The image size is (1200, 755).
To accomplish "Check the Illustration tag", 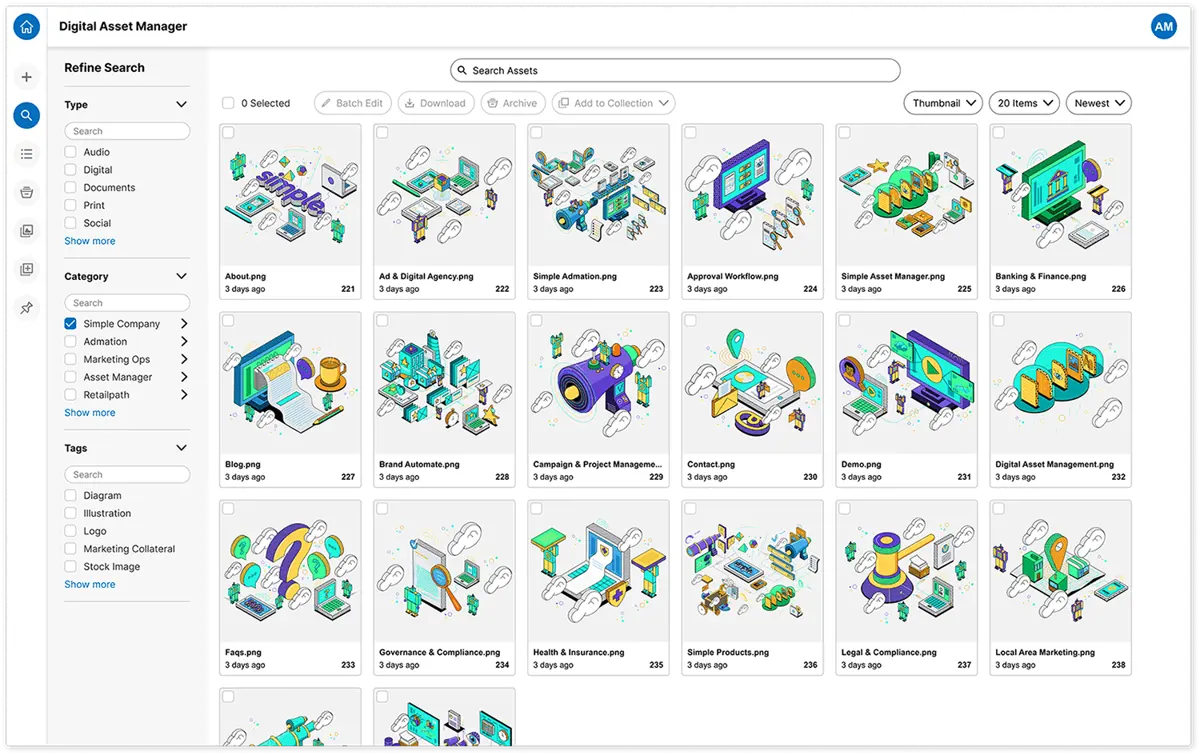I will pos(71,513).
